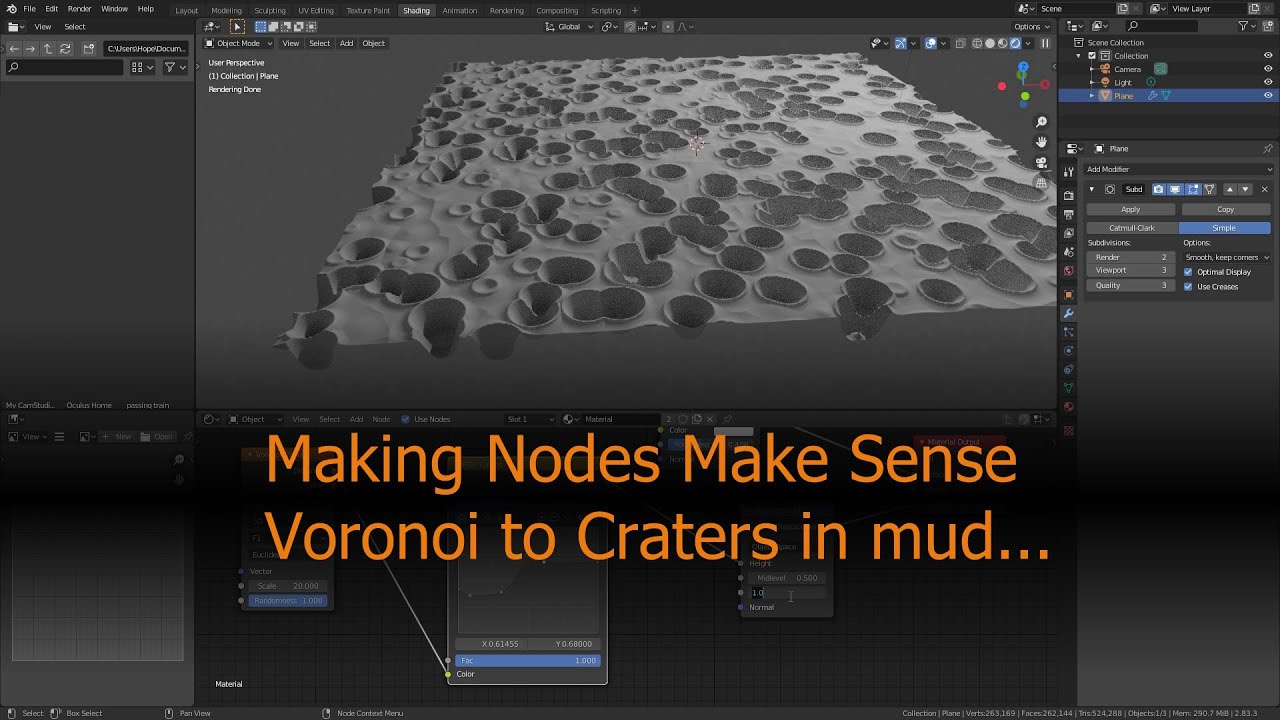The height and width of the screenshot is (720, 1280).
Task: Open the Object Mode dropdown
Action: click(238, 43)
